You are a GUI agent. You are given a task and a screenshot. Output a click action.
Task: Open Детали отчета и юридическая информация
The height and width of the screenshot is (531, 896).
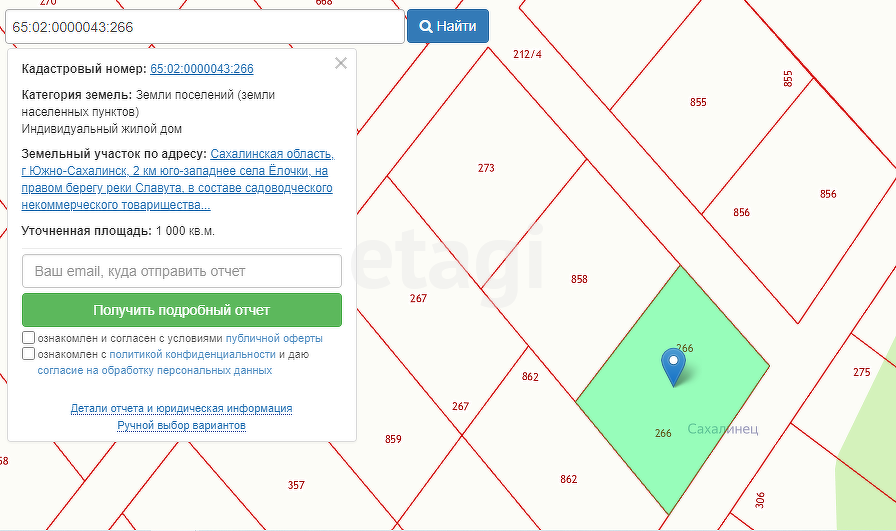tap(181, 408)
